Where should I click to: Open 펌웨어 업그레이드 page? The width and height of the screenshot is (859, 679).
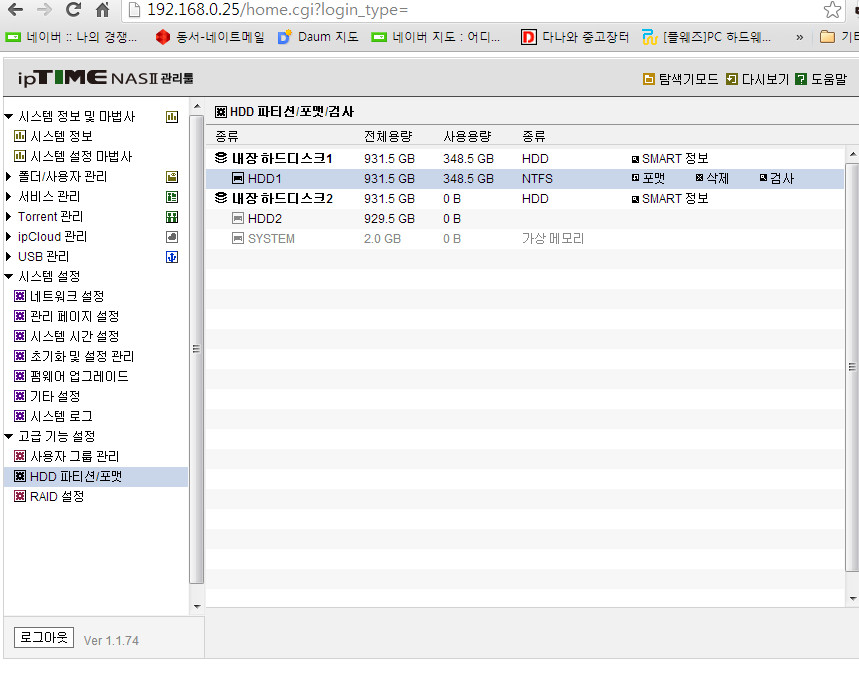pos(71,376)
